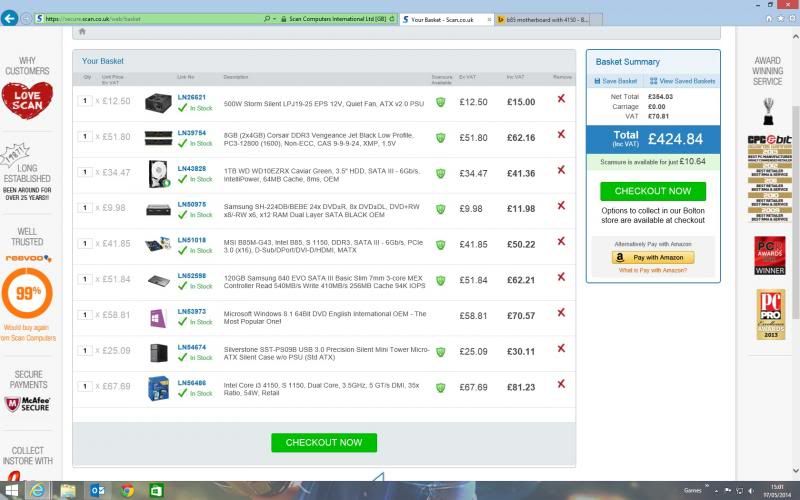Click Scansure shield for WD Caviar Green

[x=440, y=173]
